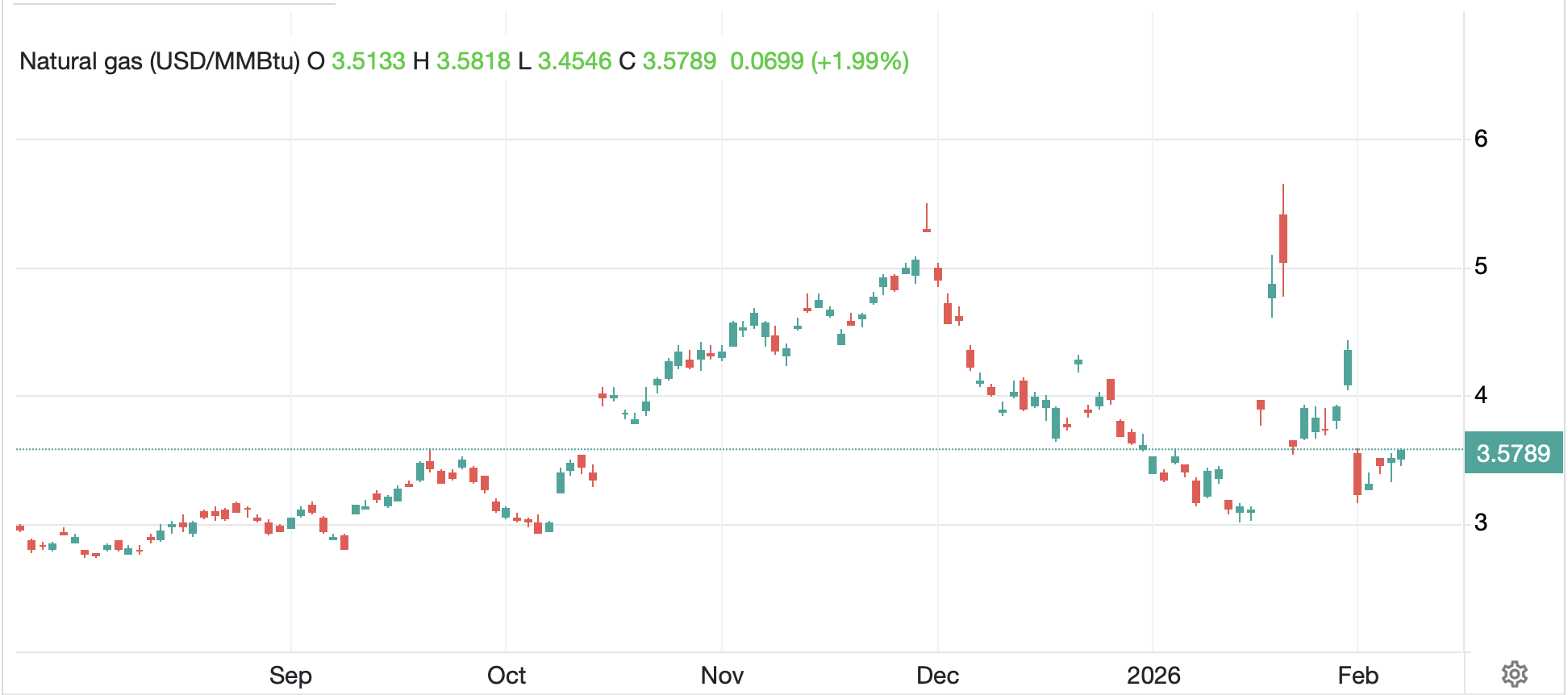Click the open value 3.5133 in legend
The image size is (1568, 695).
pyautogui.click(x=369, y=61)
